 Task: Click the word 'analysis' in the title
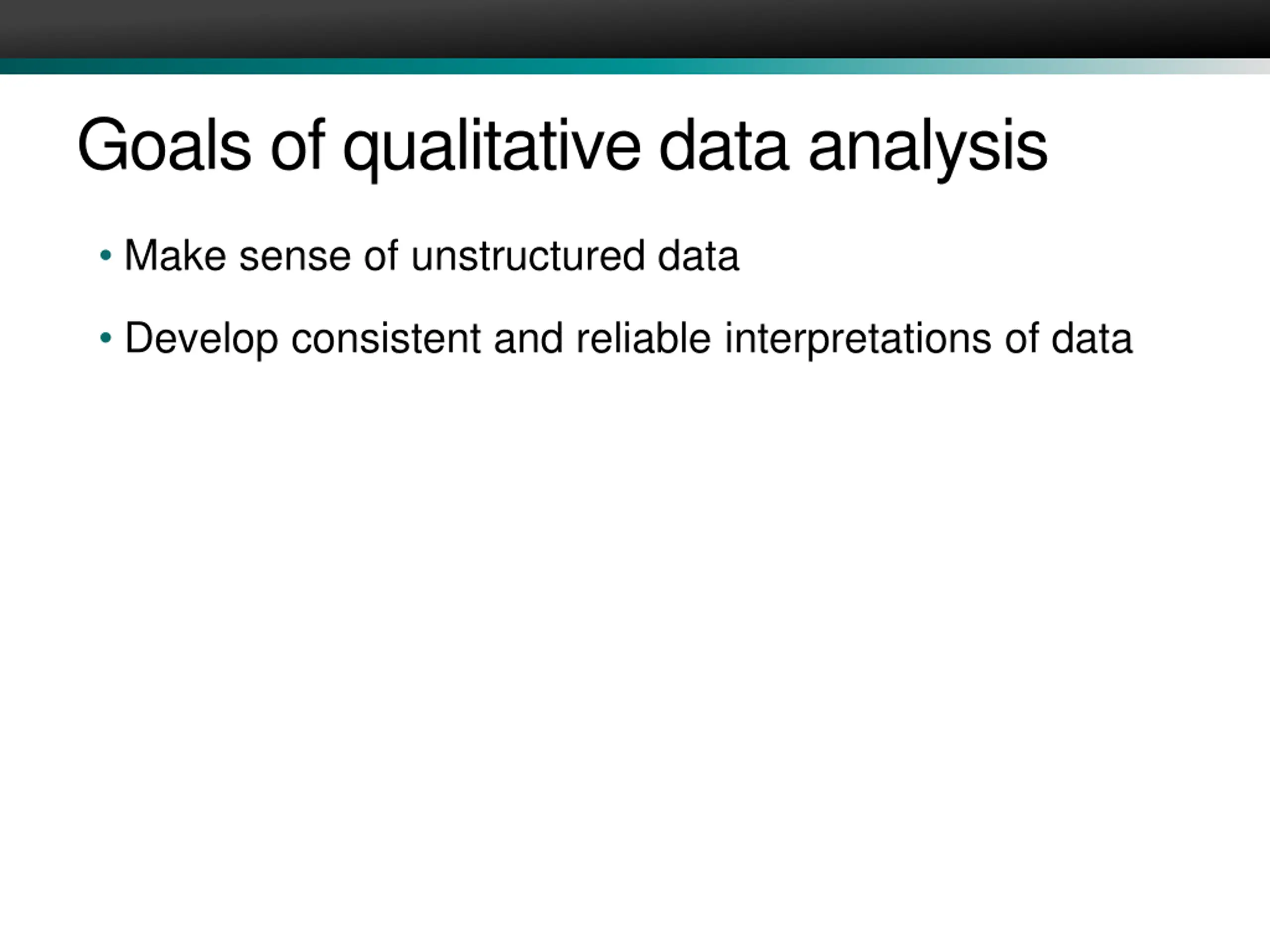tap(928, 149)
